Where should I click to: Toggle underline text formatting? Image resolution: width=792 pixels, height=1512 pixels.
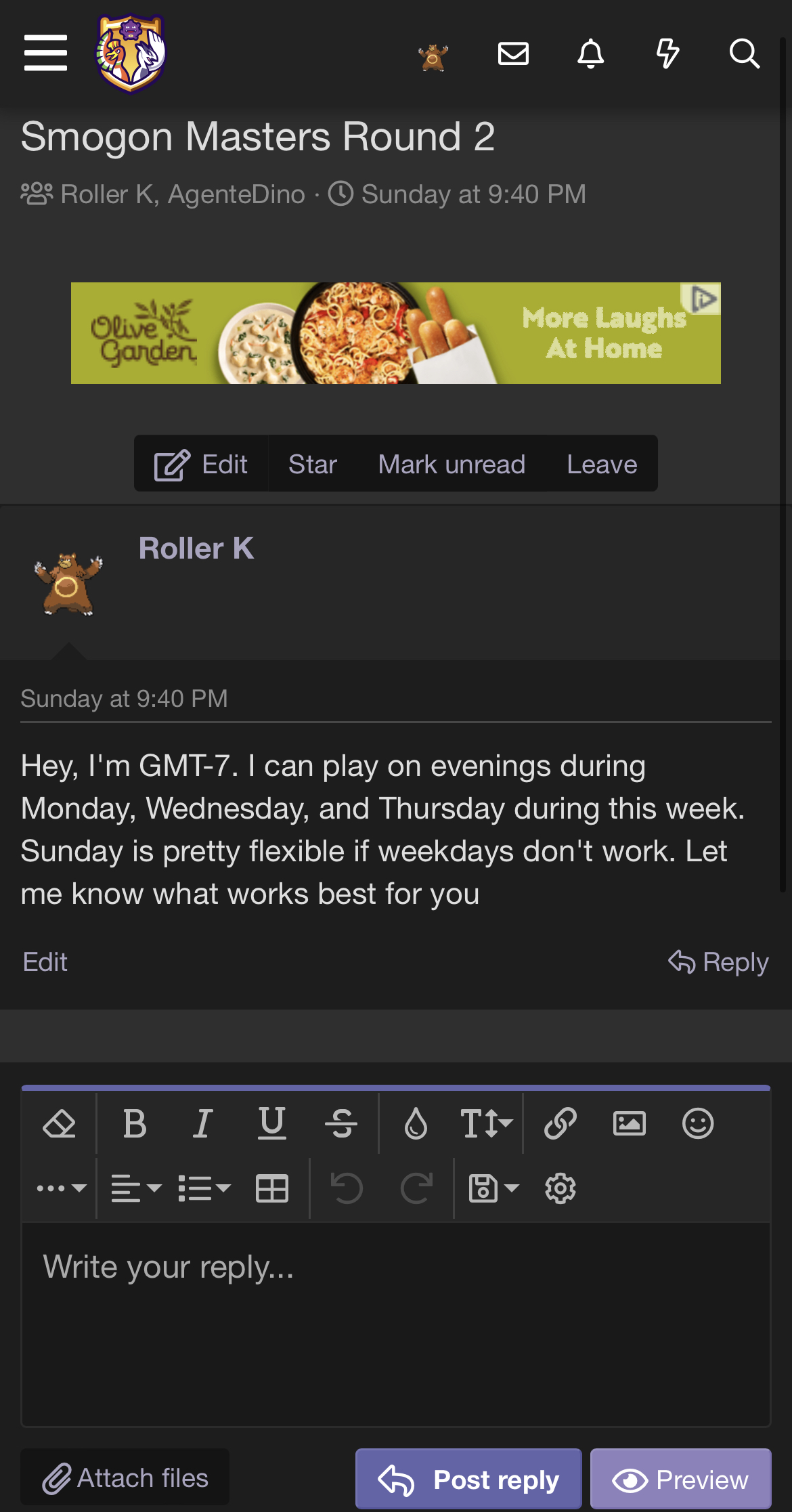point(272,1124)
